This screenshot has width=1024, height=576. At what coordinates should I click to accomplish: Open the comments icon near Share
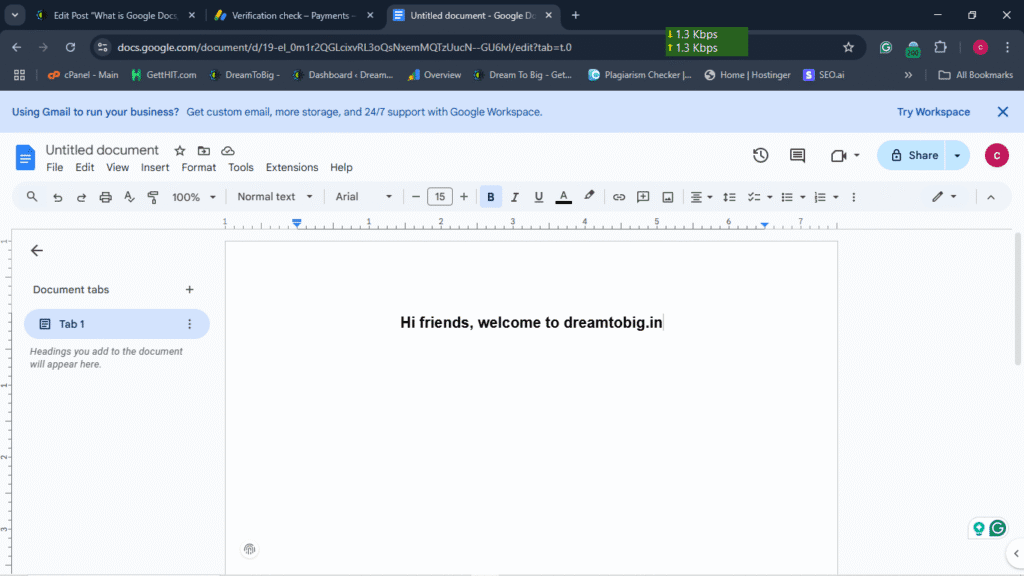point(797,156)
